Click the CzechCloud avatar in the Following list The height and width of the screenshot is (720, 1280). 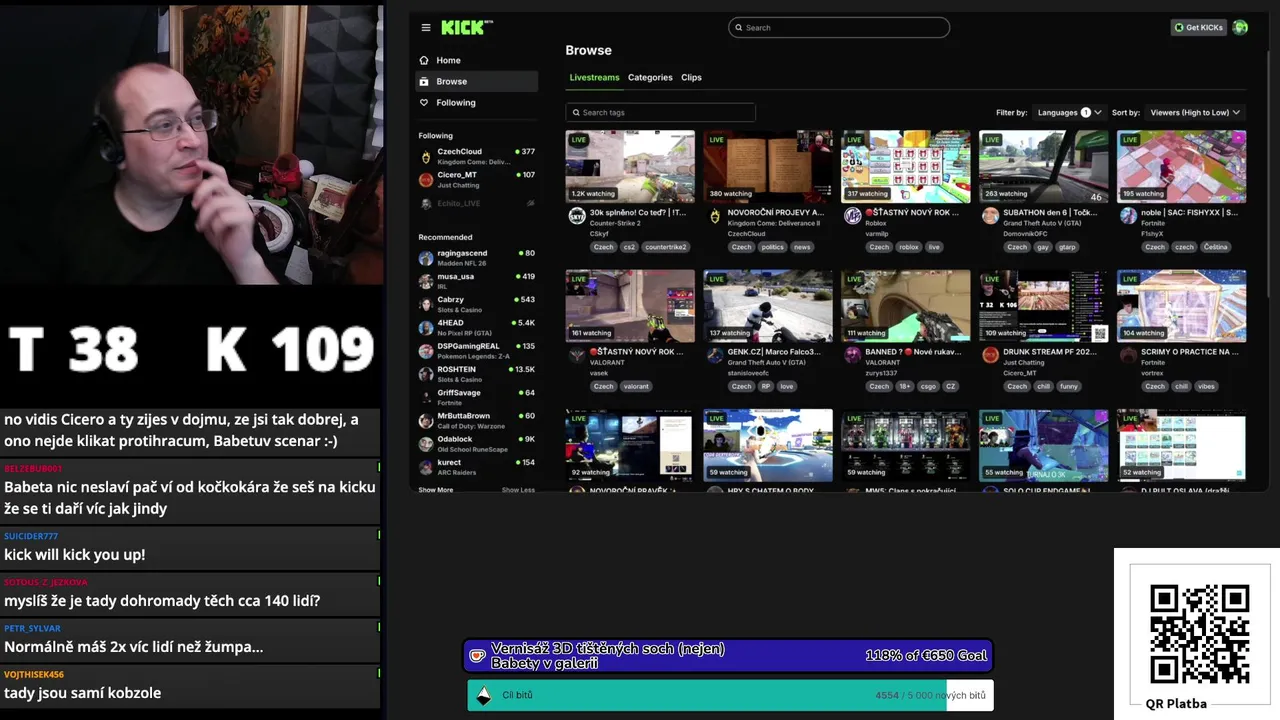pyautogui.click(x=426, y=157)
